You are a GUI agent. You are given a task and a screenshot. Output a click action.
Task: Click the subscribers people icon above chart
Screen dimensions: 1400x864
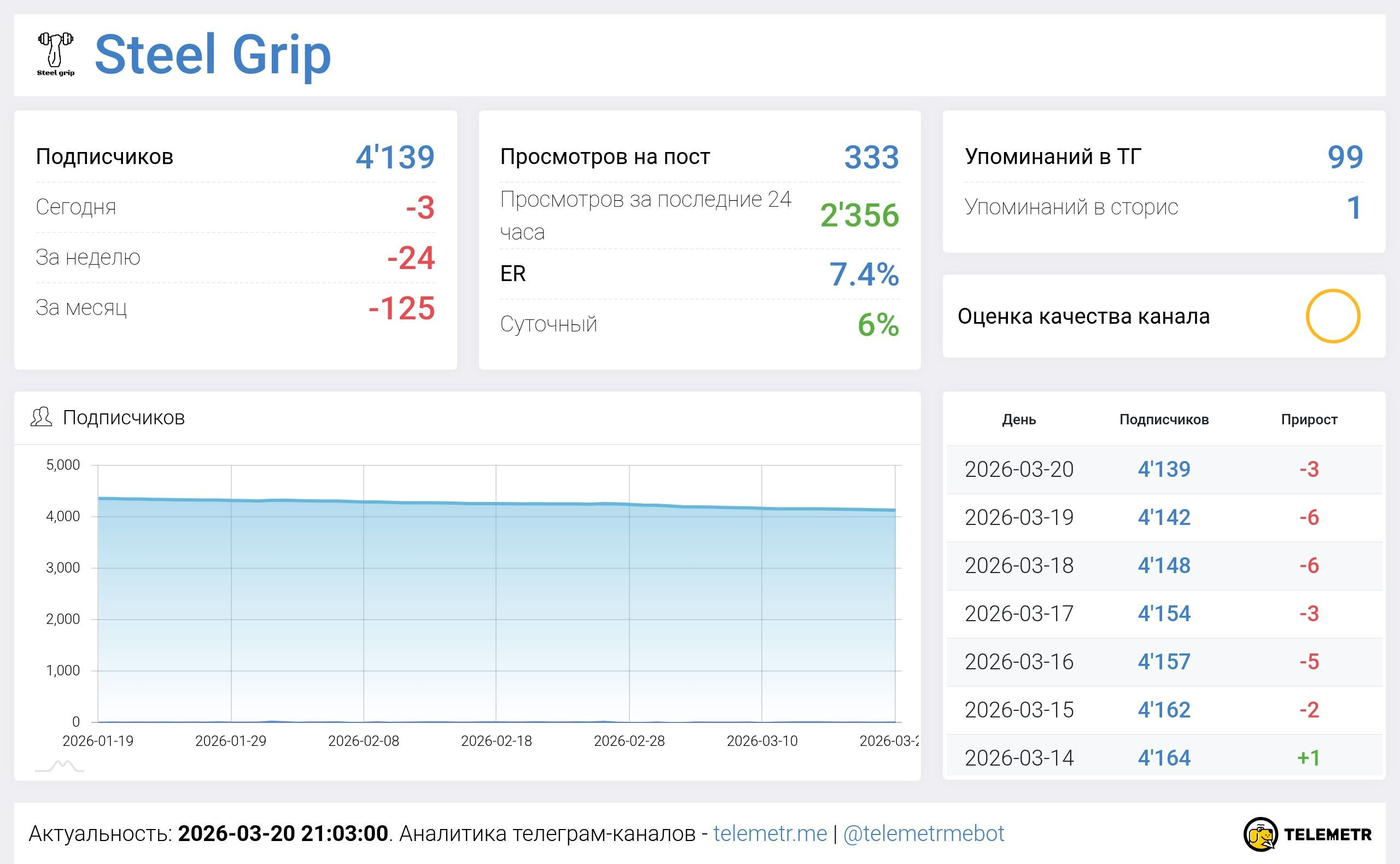[41, 418]
